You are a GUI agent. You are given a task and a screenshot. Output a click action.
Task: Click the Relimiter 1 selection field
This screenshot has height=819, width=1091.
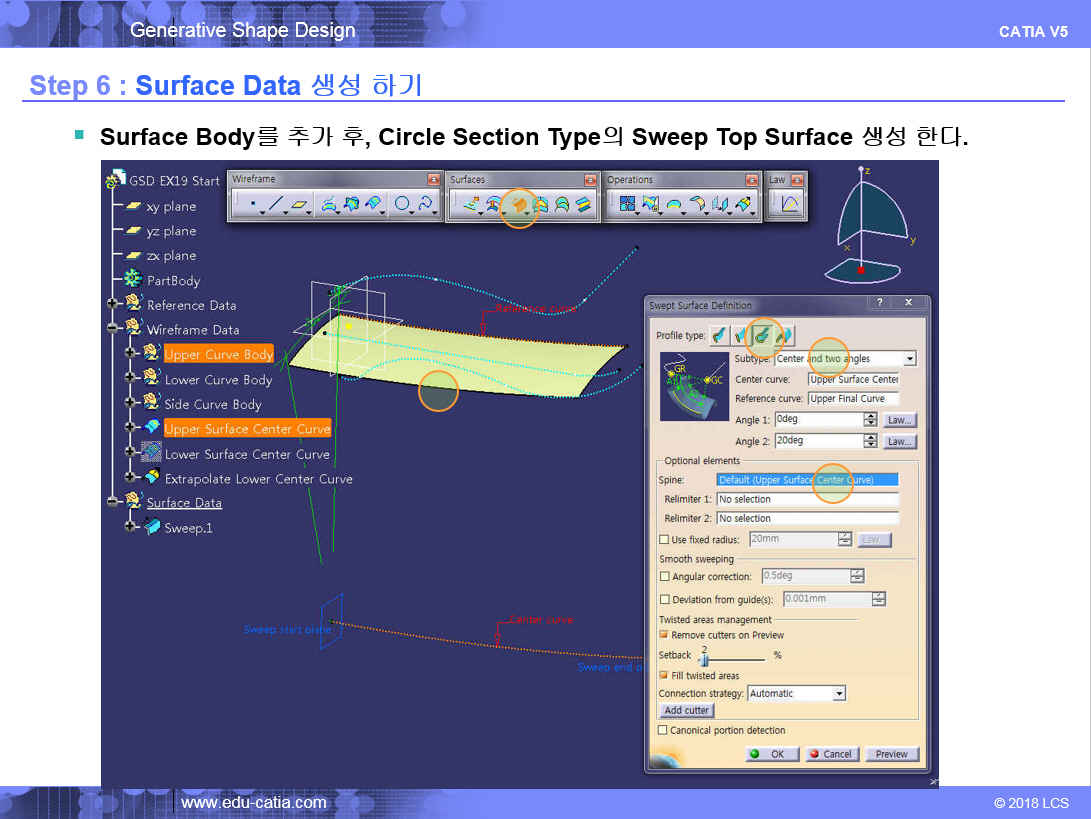807,499
